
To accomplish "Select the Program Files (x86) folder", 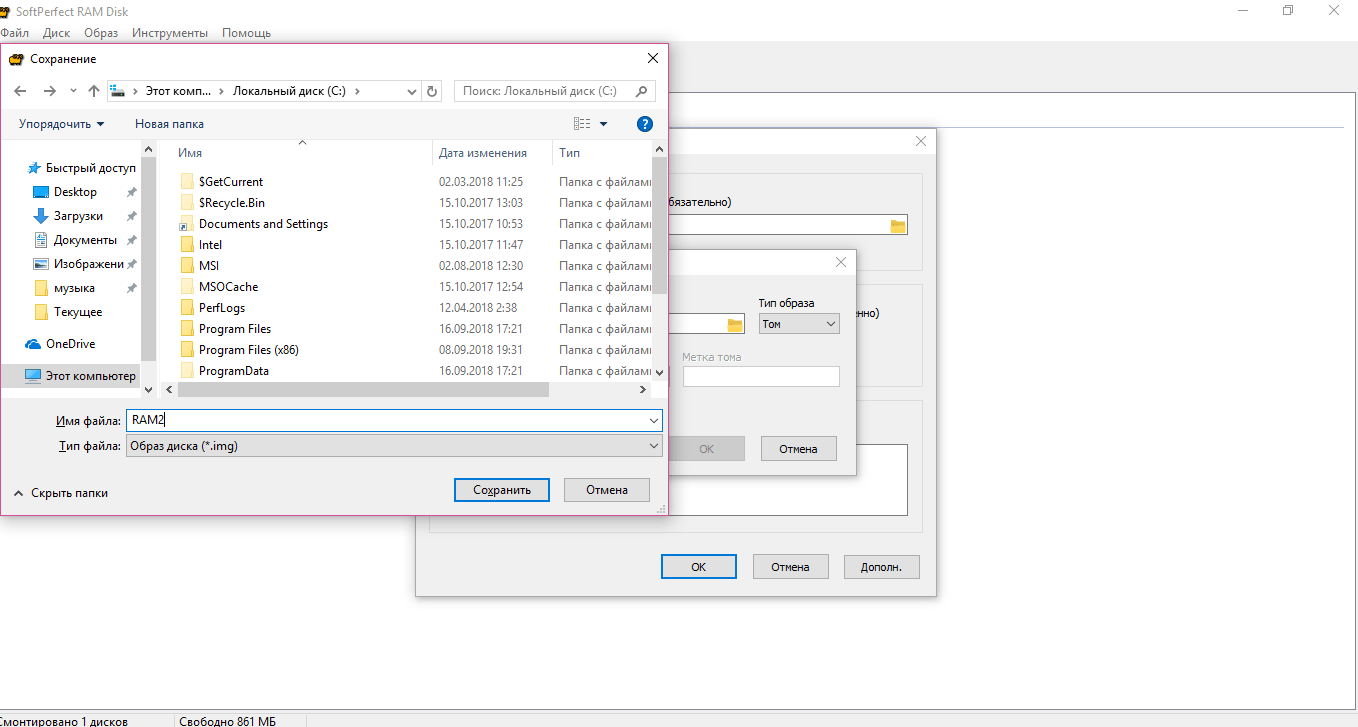I will point(249,350).
